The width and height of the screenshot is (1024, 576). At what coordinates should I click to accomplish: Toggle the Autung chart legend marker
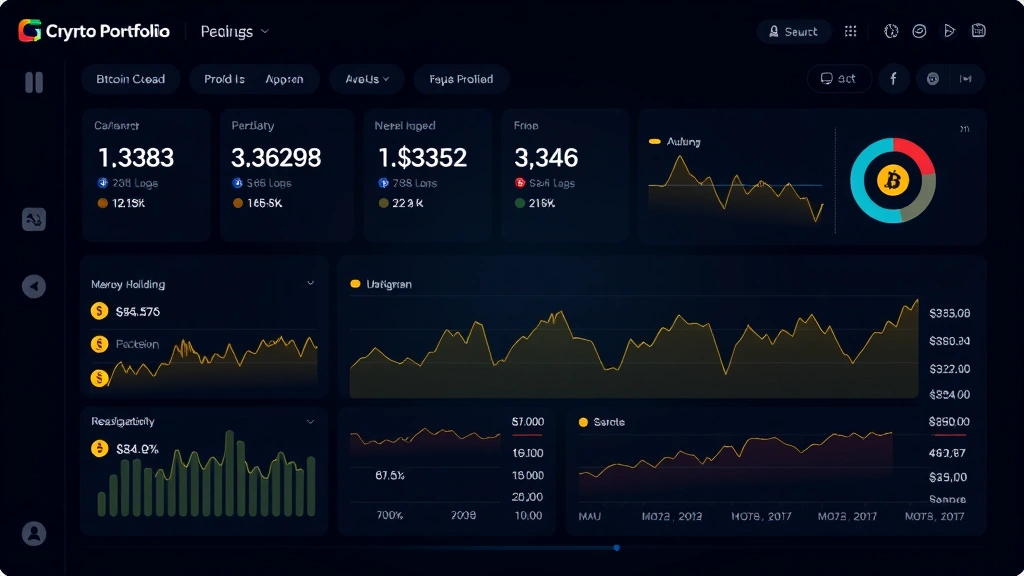656,141
